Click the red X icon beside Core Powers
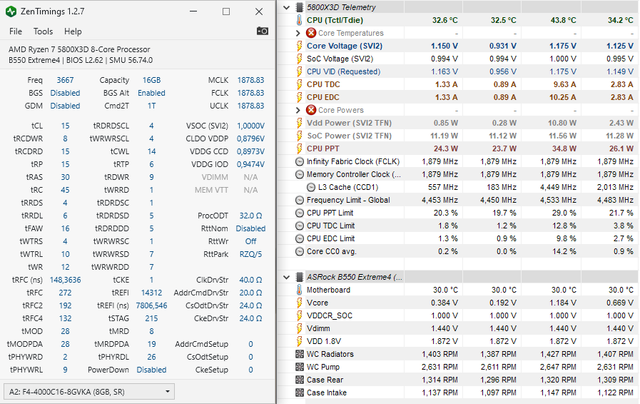 coord(311,110)
